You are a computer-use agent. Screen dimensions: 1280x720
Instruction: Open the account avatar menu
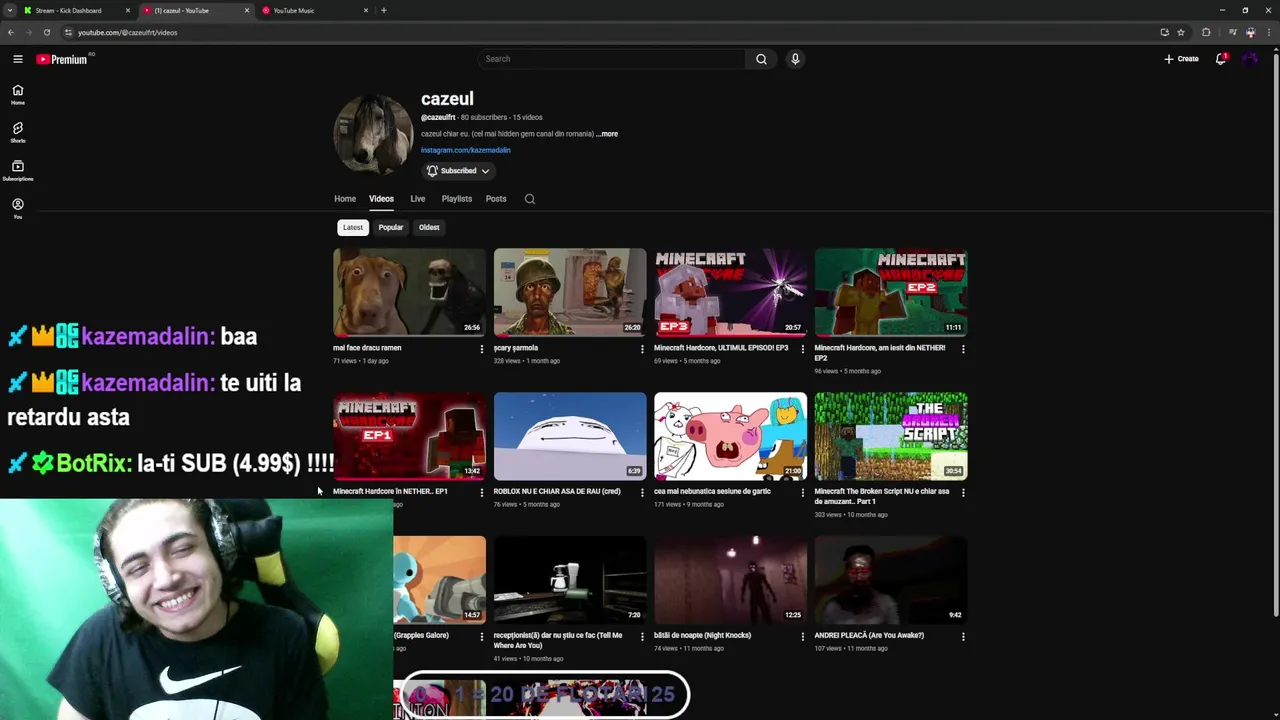[x=1250, y=59]
